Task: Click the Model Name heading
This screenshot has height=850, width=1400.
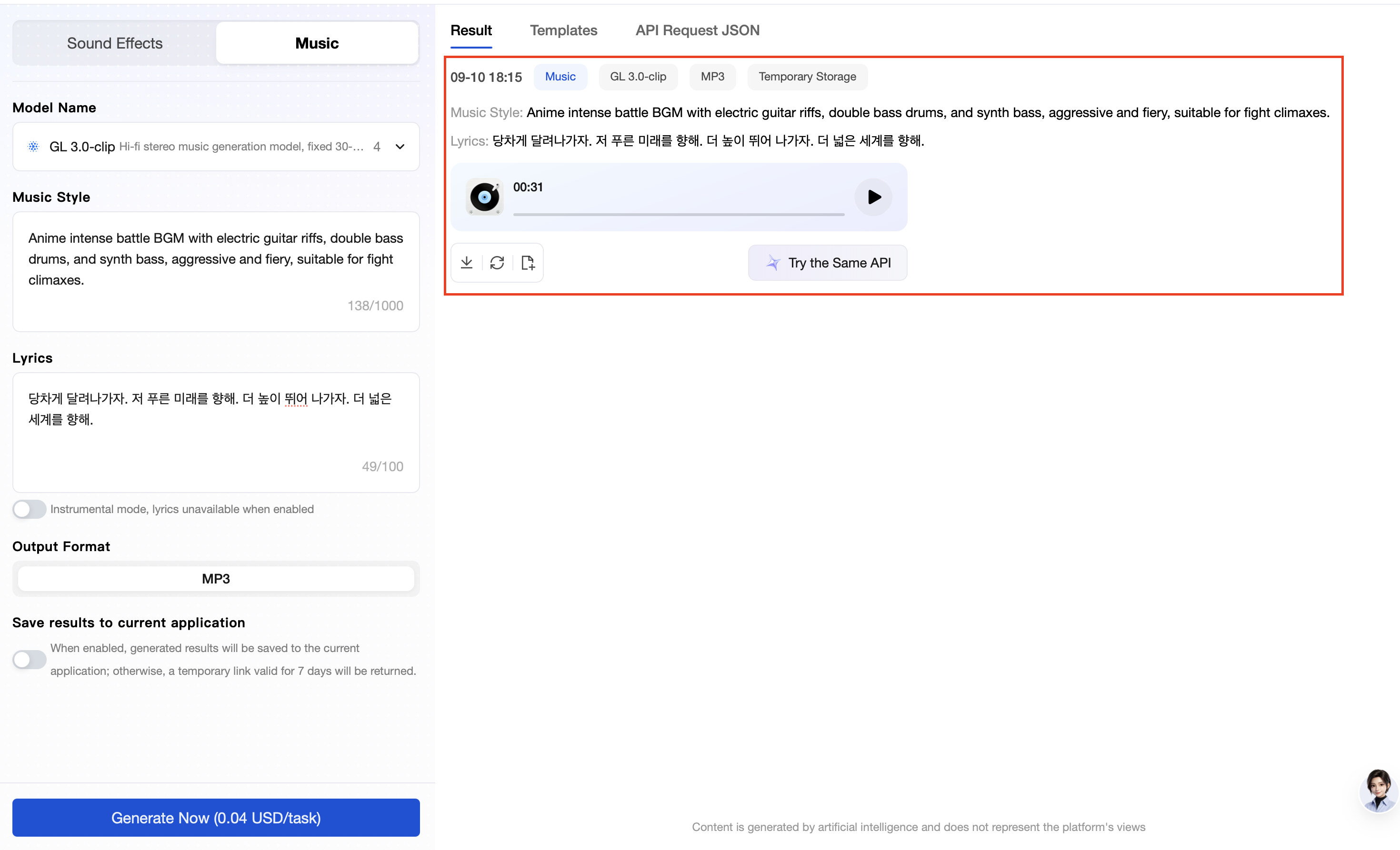Action: (x=54, y=108)
